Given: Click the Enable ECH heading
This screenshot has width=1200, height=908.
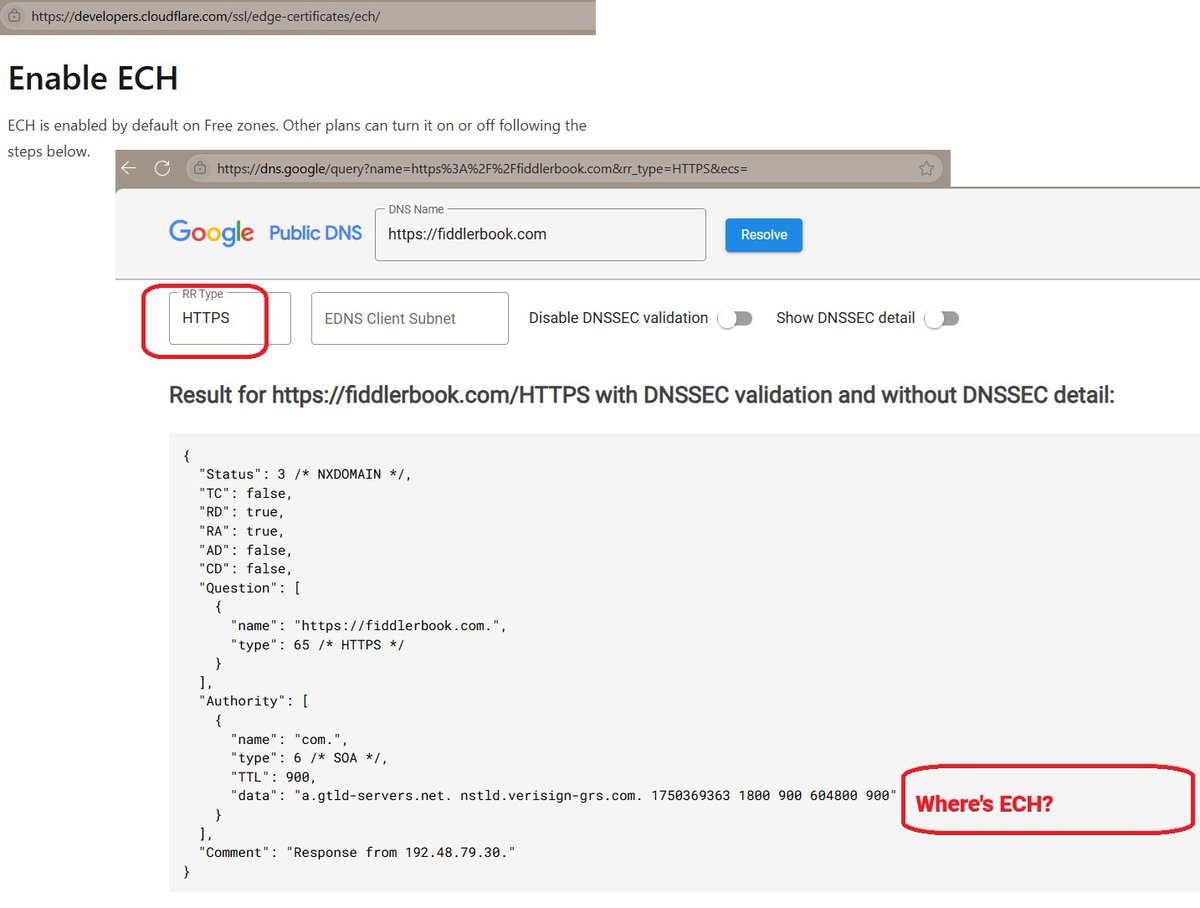Looking at the screenshot, I should point(93,77).
